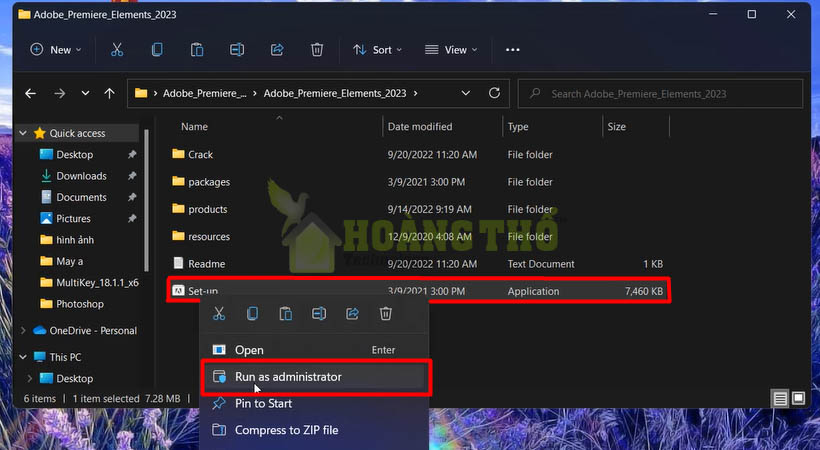Open the Crack folder

[x=200, y=155]
